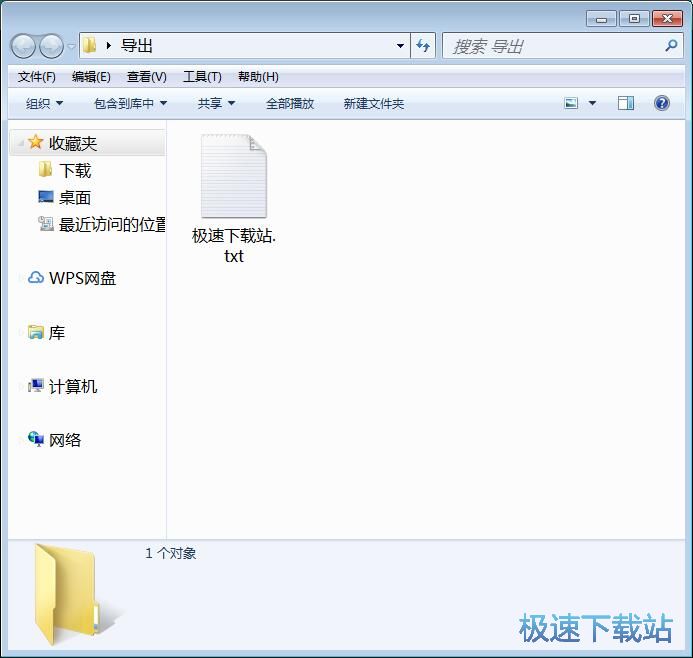
Task: Select 网络 in the navigation pane
Action: pos(65,440)
